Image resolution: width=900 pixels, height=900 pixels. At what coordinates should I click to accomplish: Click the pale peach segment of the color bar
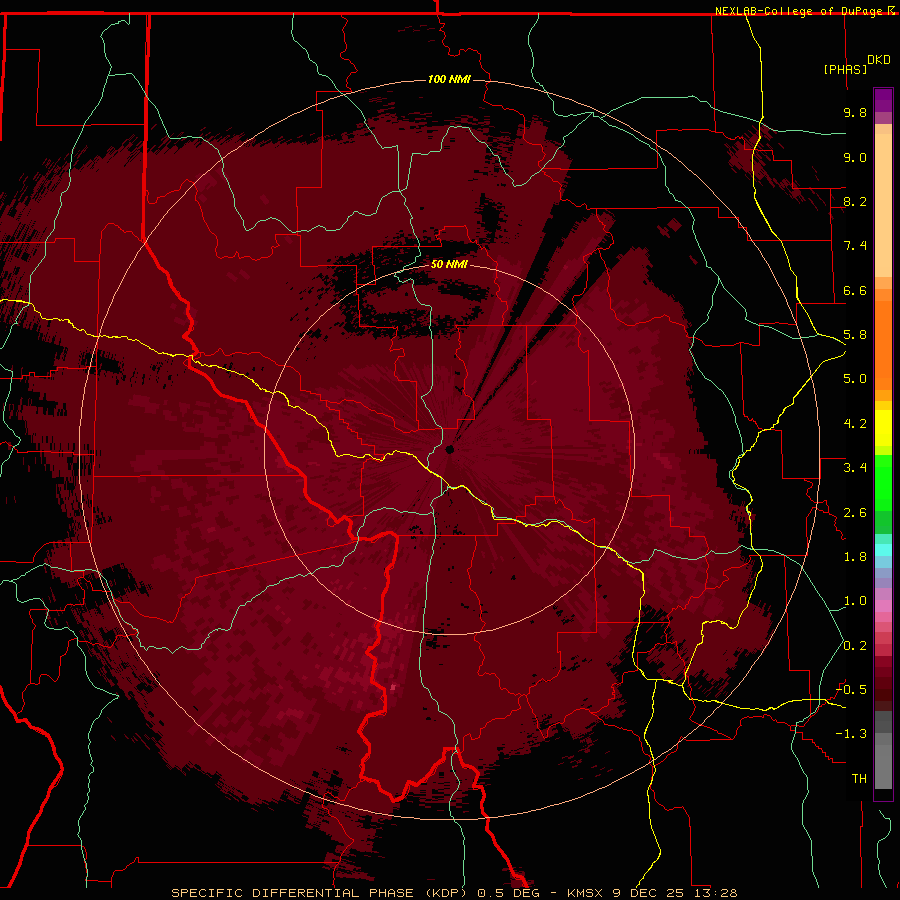(883, 205)
